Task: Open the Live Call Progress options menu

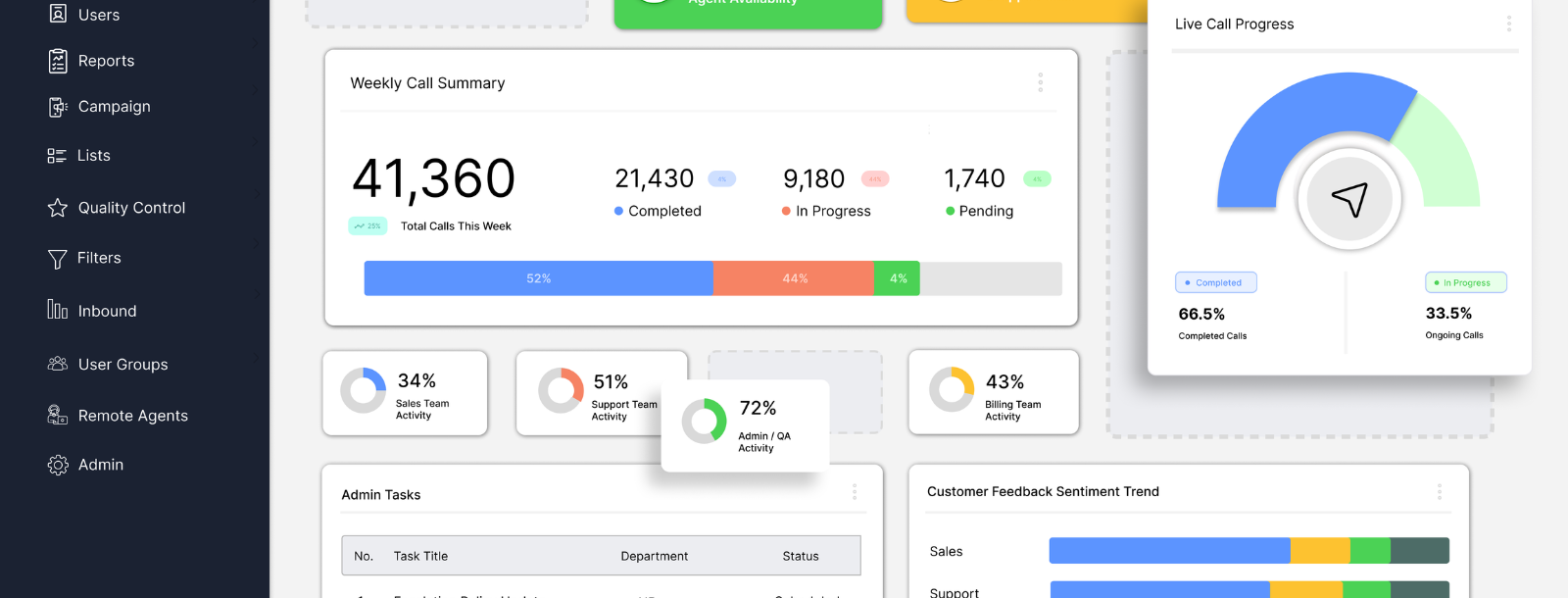Action: (1508, 24)
